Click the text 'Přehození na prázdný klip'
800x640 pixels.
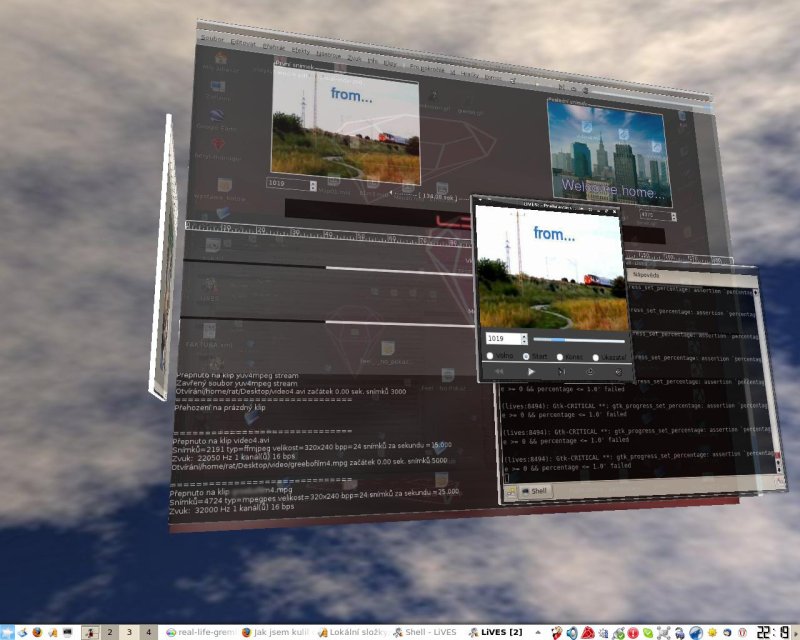[x=220, y=407]
